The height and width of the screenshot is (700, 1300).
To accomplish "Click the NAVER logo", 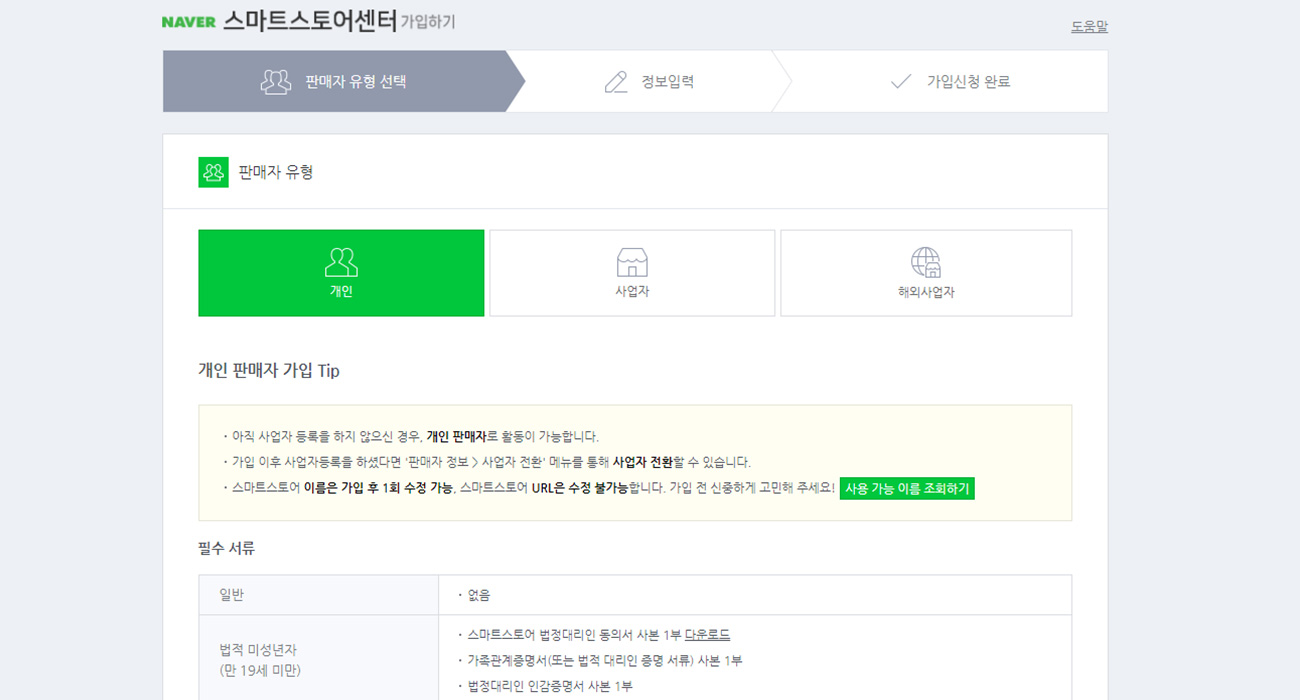I will click(x=189, y=22).
